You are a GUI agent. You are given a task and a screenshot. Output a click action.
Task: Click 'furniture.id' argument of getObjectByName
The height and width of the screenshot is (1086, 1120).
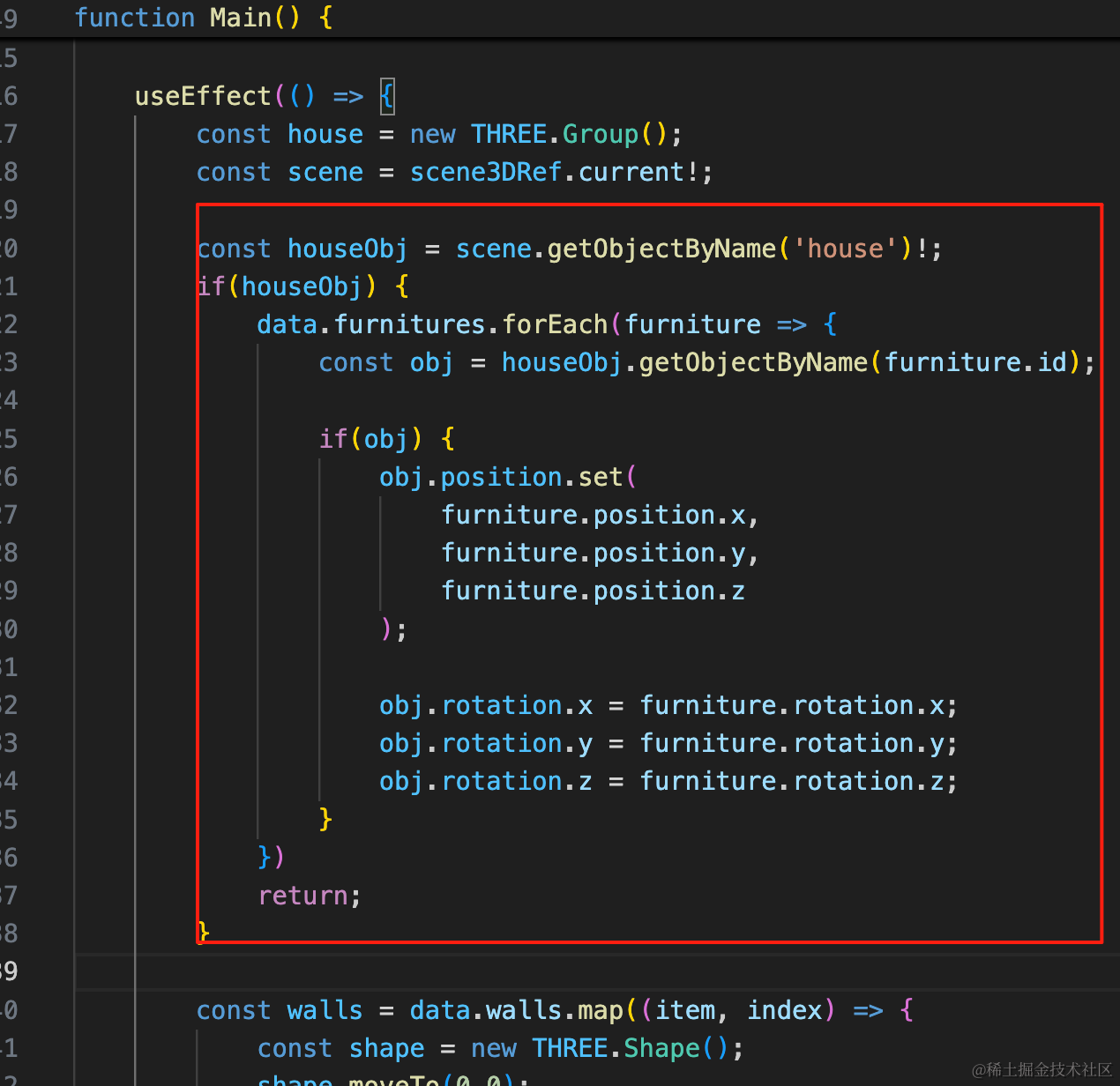tap(976, 362)
